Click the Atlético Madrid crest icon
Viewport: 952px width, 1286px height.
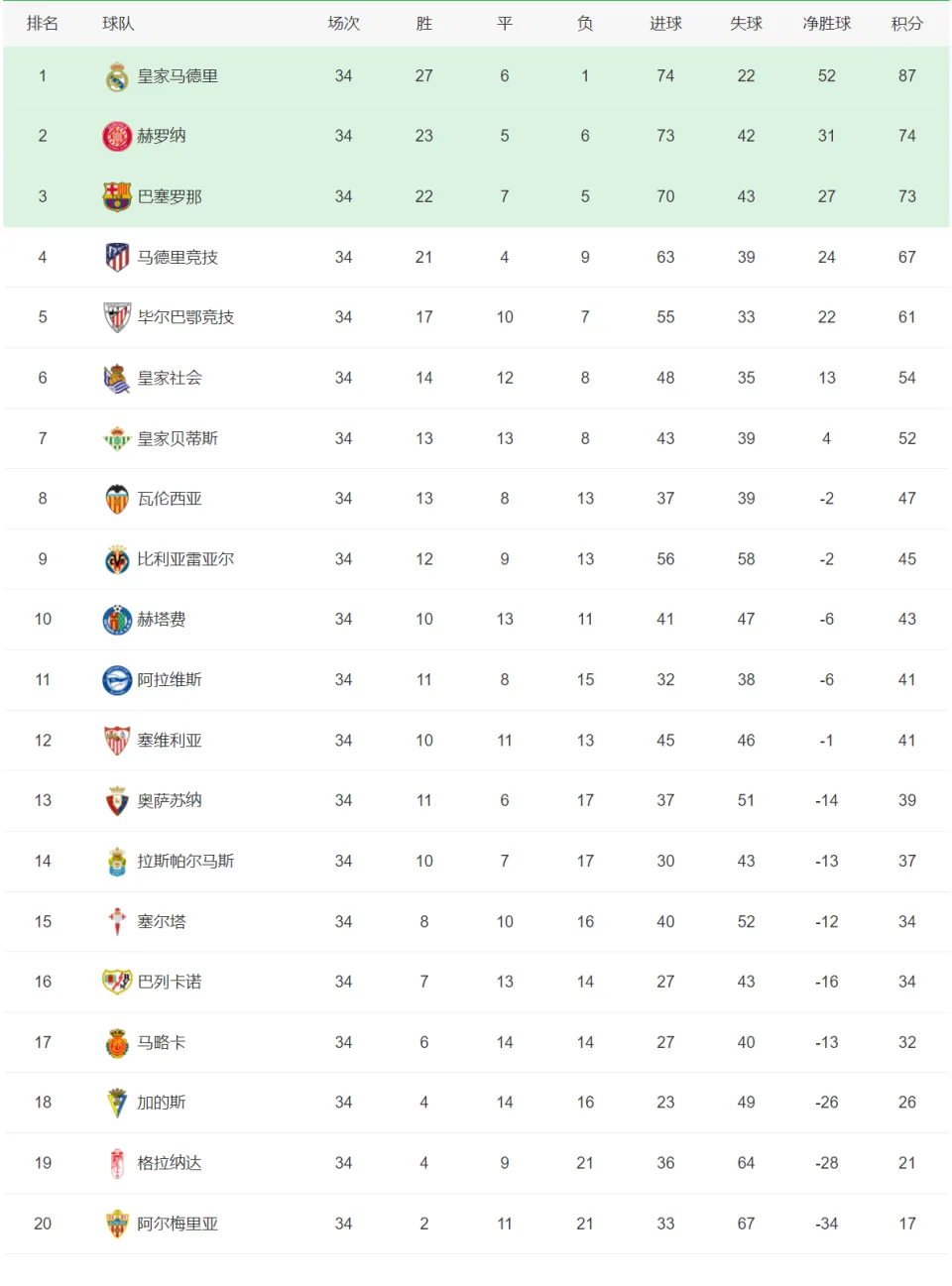(x=117, y=257)
